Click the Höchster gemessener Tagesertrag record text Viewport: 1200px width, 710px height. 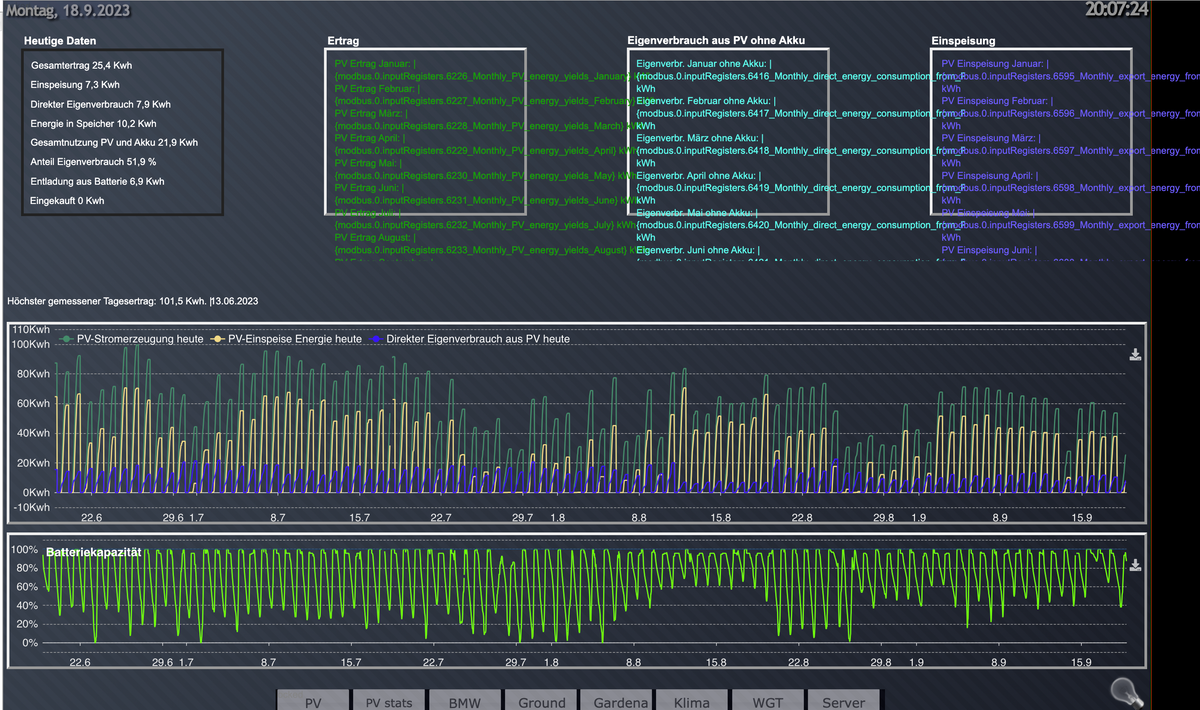(133, 300)
